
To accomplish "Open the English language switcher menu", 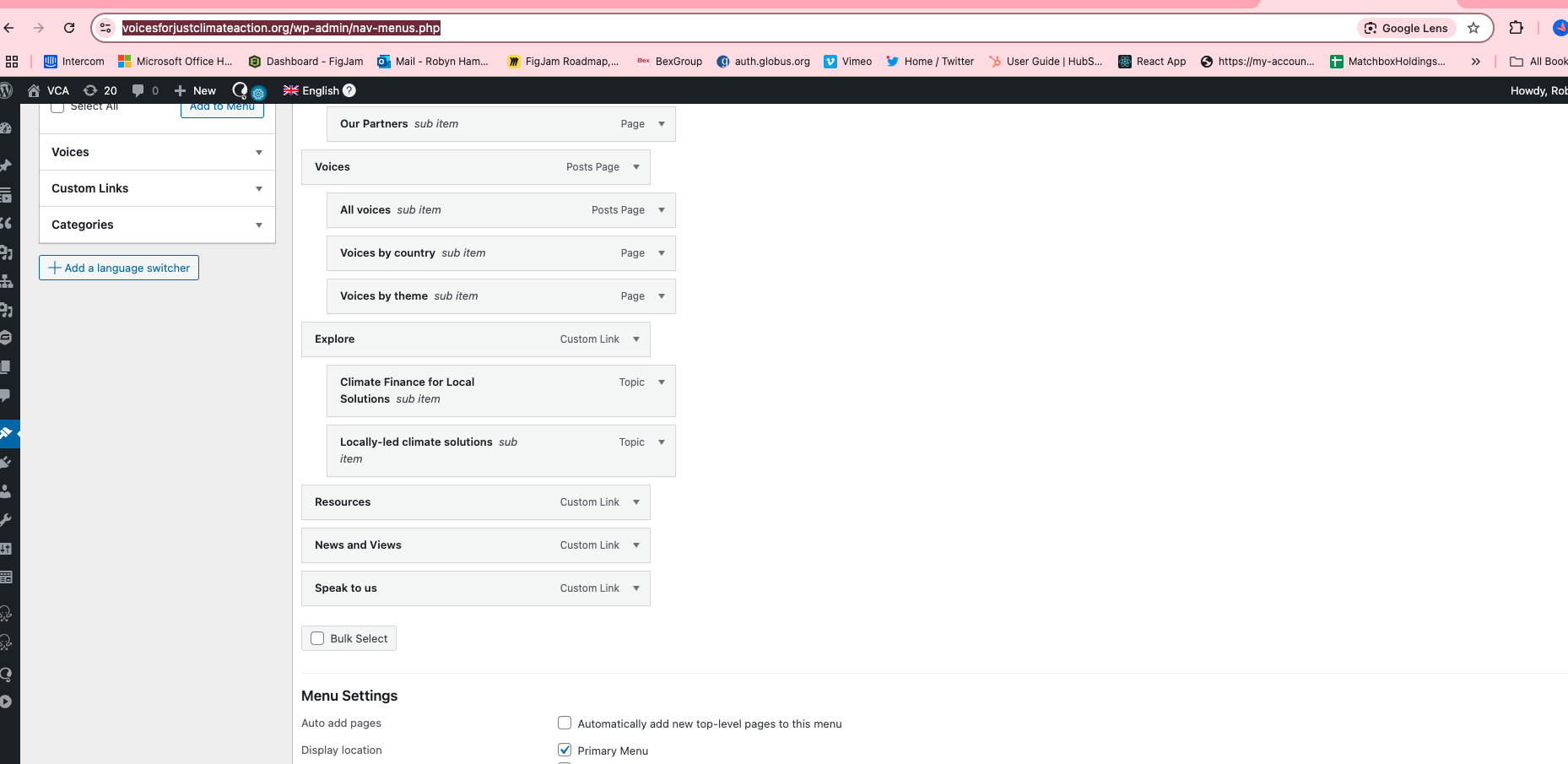I will click(311, 90).
